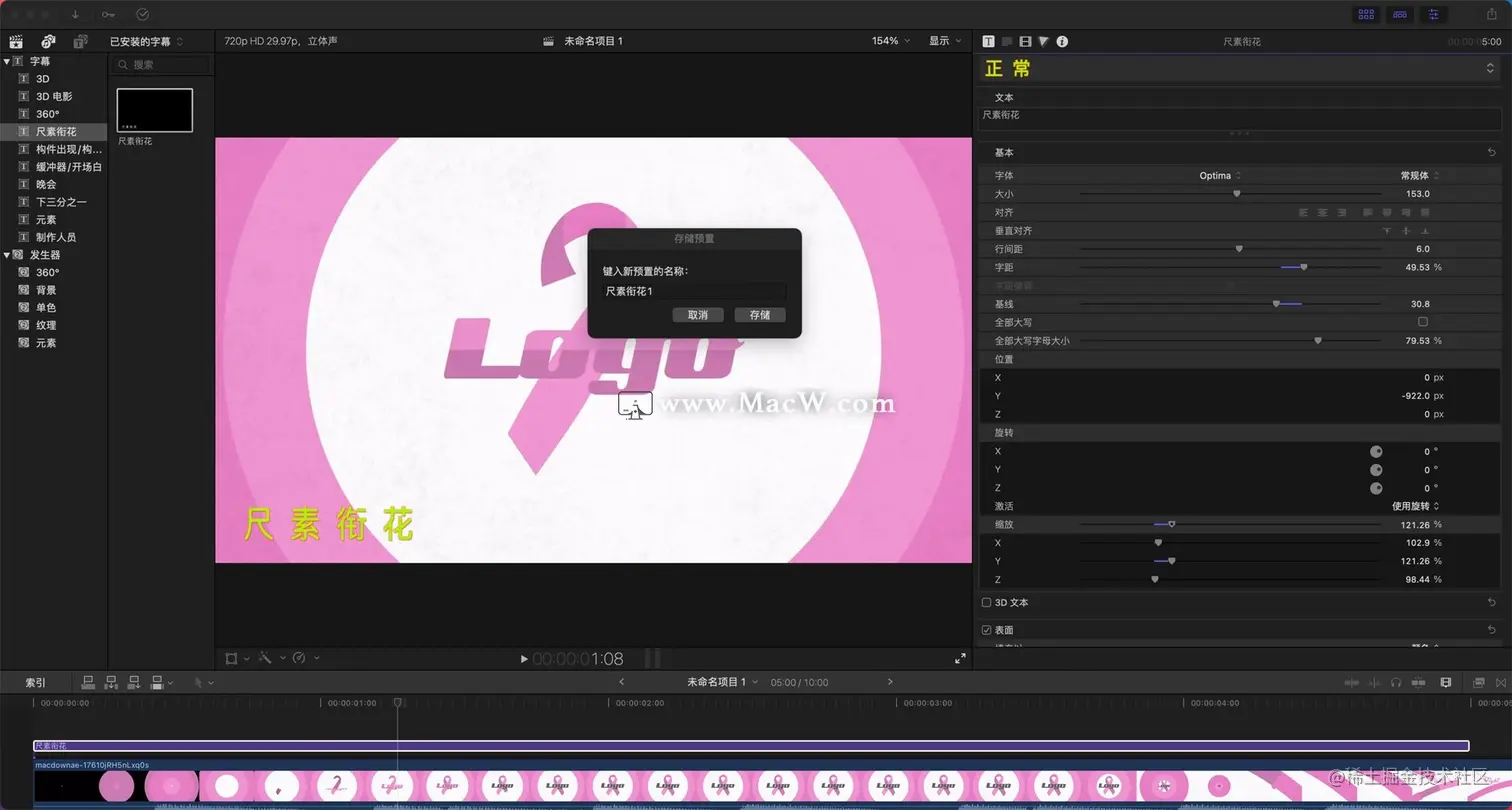Play the viewer clip
The height and width of the screenshot is (810, 1512).
tap(524, 659)
